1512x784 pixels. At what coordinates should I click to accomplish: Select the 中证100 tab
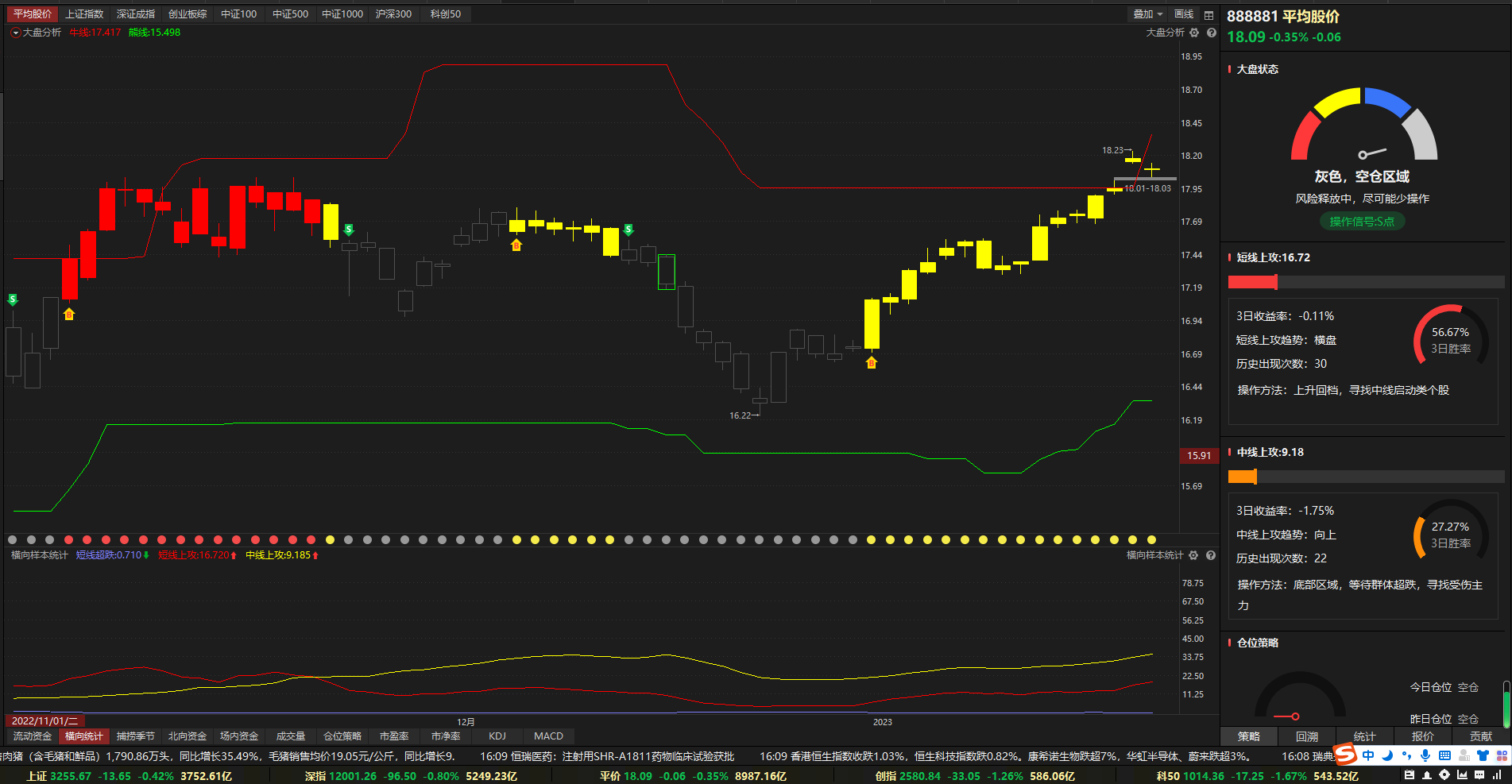tap(239, 14)
